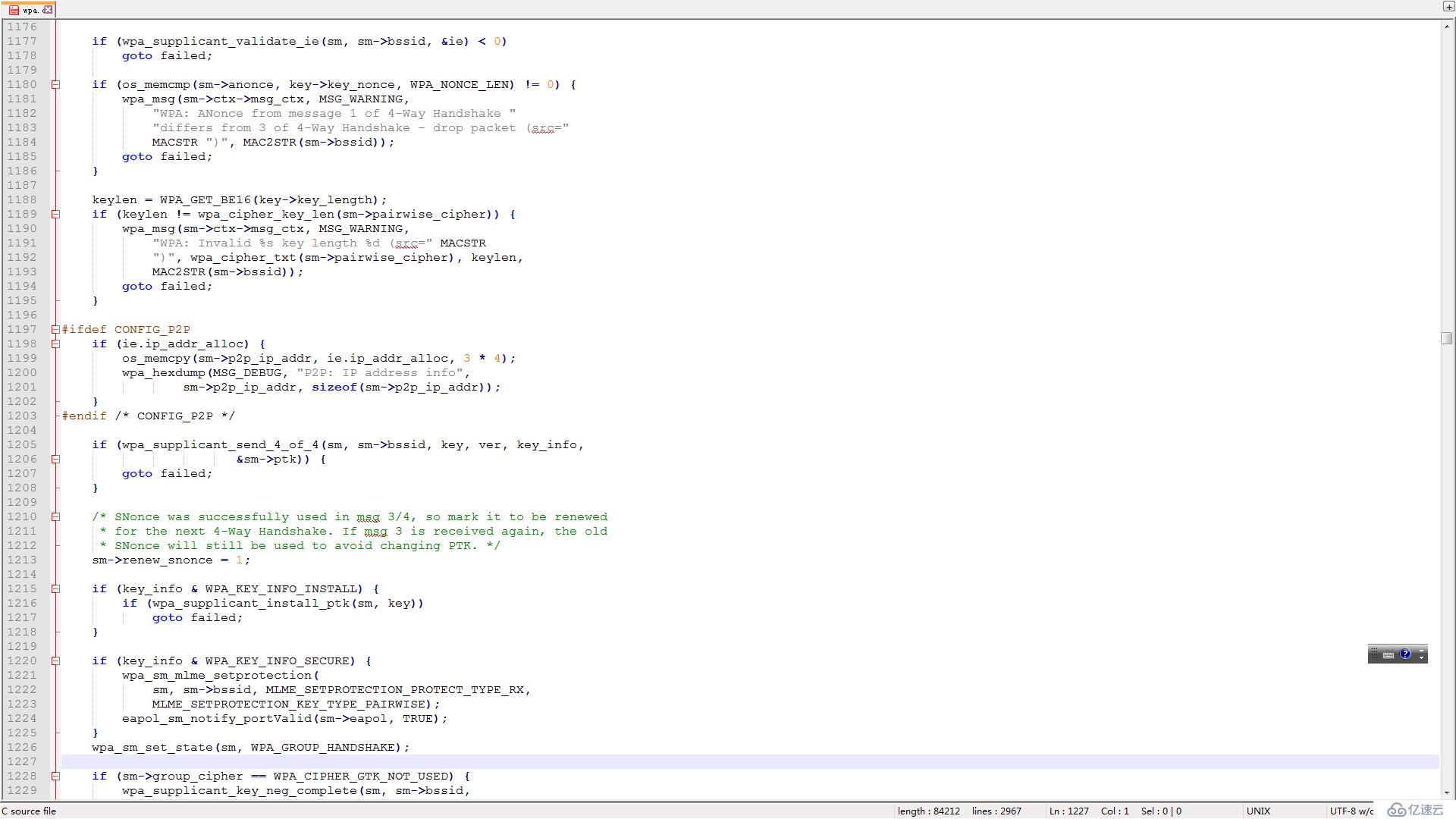Click wpa_cipher_key_len on line 1189
The width and height of the screenshot is (1456, 819).
266,214
